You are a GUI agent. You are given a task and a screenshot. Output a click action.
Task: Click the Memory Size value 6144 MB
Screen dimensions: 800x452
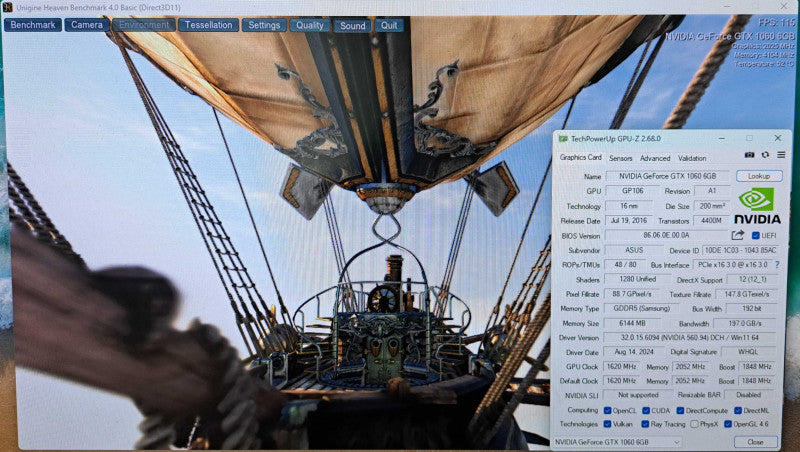pos(632,323)
